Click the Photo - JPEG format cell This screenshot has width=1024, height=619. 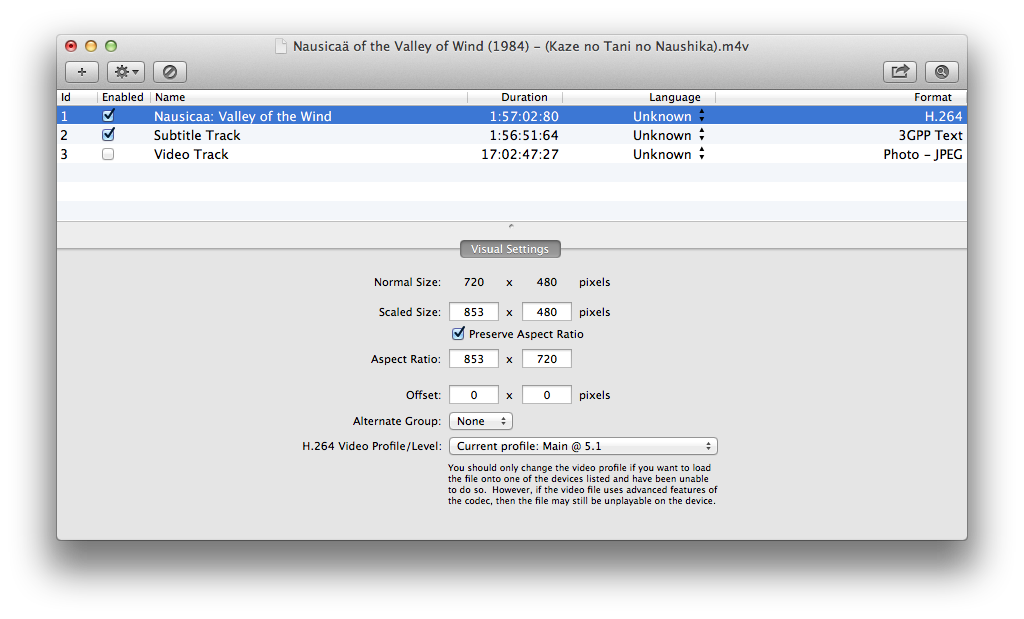(x=923, y=154)
